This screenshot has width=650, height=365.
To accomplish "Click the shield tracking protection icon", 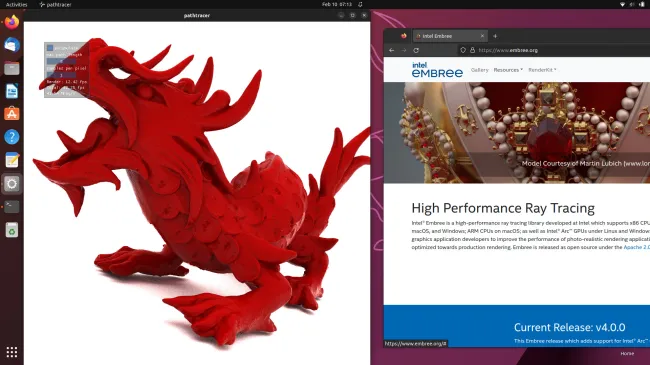I will click(x=463, y=50).
